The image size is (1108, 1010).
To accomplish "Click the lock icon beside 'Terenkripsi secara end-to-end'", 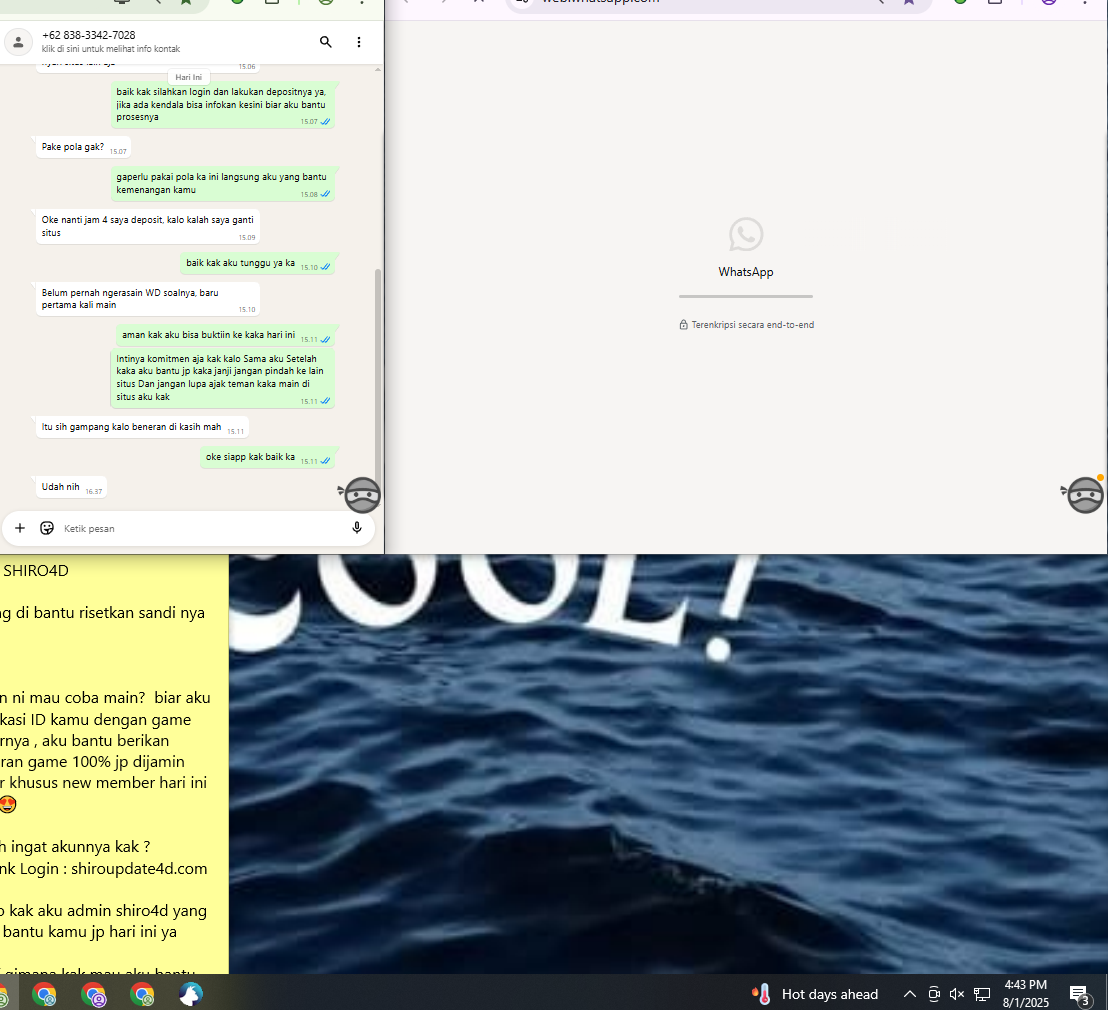I will pyautogui.click(x=683, y=324).
